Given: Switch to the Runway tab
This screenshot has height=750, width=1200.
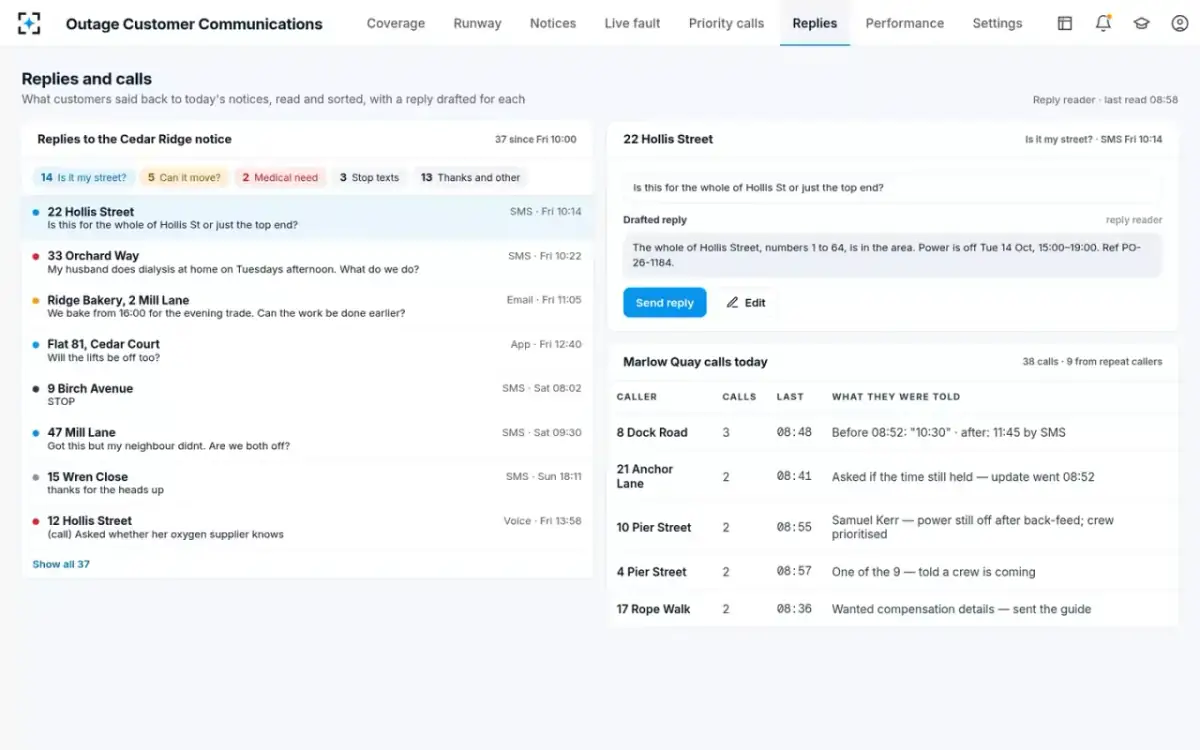Looking at the screenshot, I should [x=477, y=23].
